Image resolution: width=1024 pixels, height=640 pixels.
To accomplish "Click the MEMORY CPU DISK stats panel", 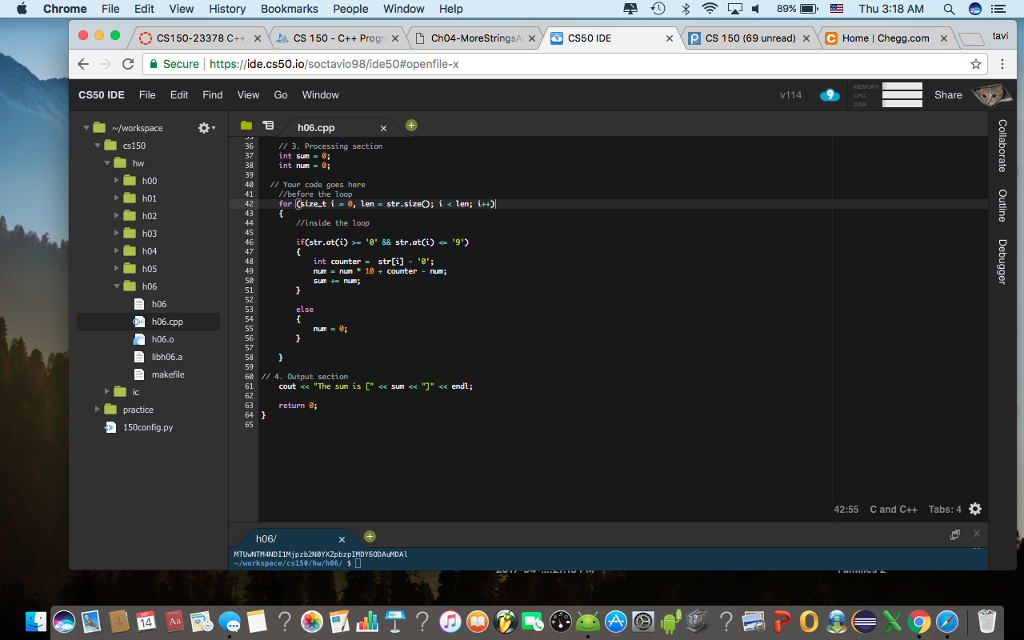I will tap(887, 95).
